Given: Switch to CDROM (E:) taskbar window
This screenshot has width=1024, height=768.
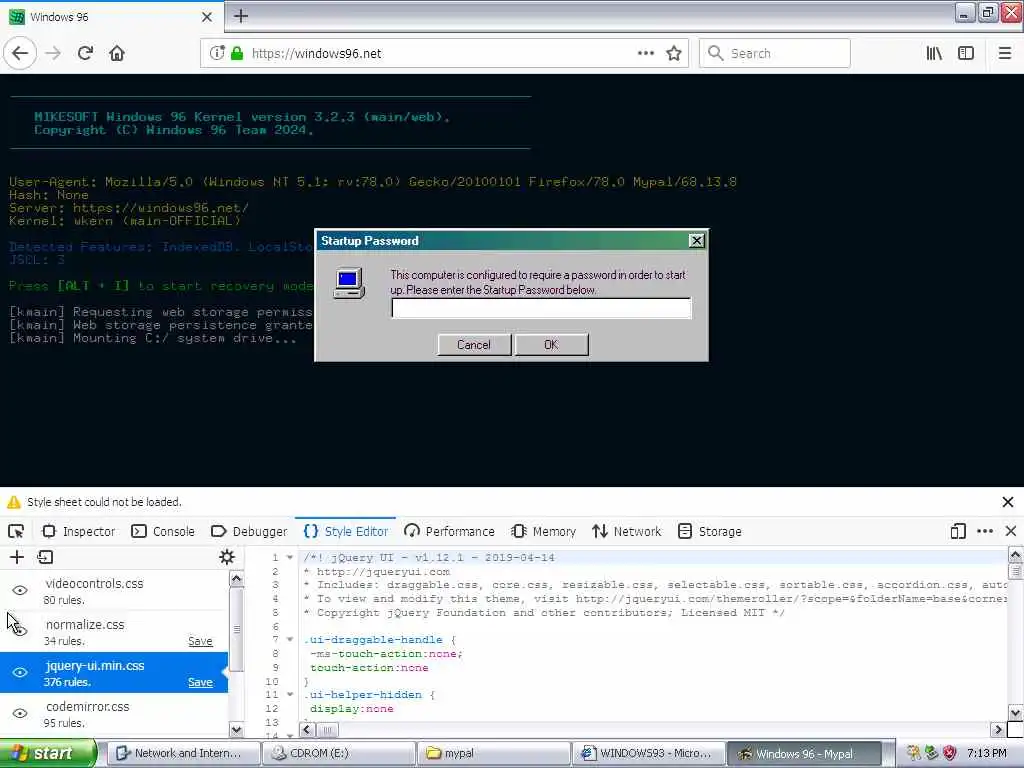Looking at the screenshot, I should pos(339,754).
